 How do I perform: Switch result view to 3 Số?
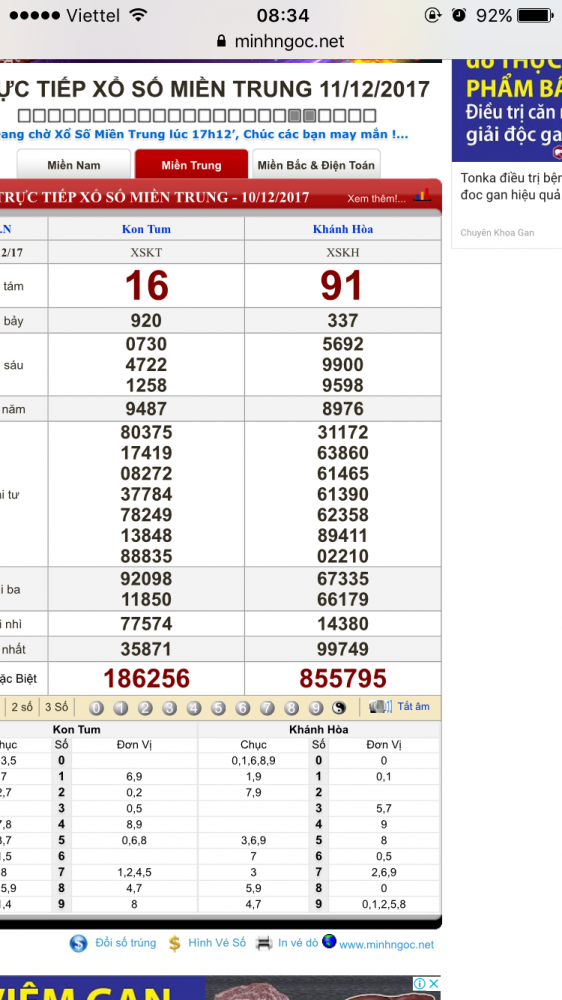[56, 707]
